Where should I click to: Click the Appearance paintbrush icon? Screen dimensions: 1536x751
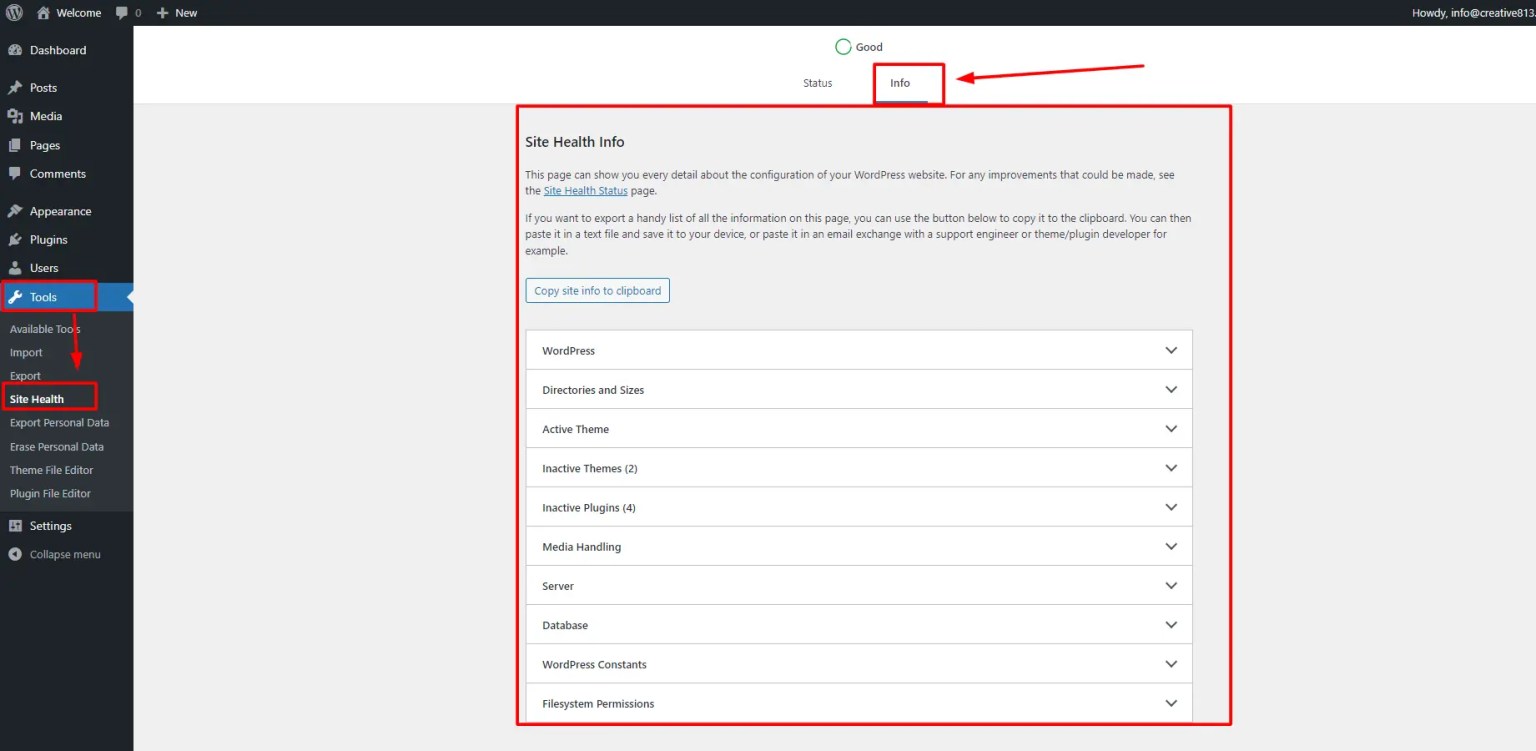pyautogui.click(x=15, y=211)
